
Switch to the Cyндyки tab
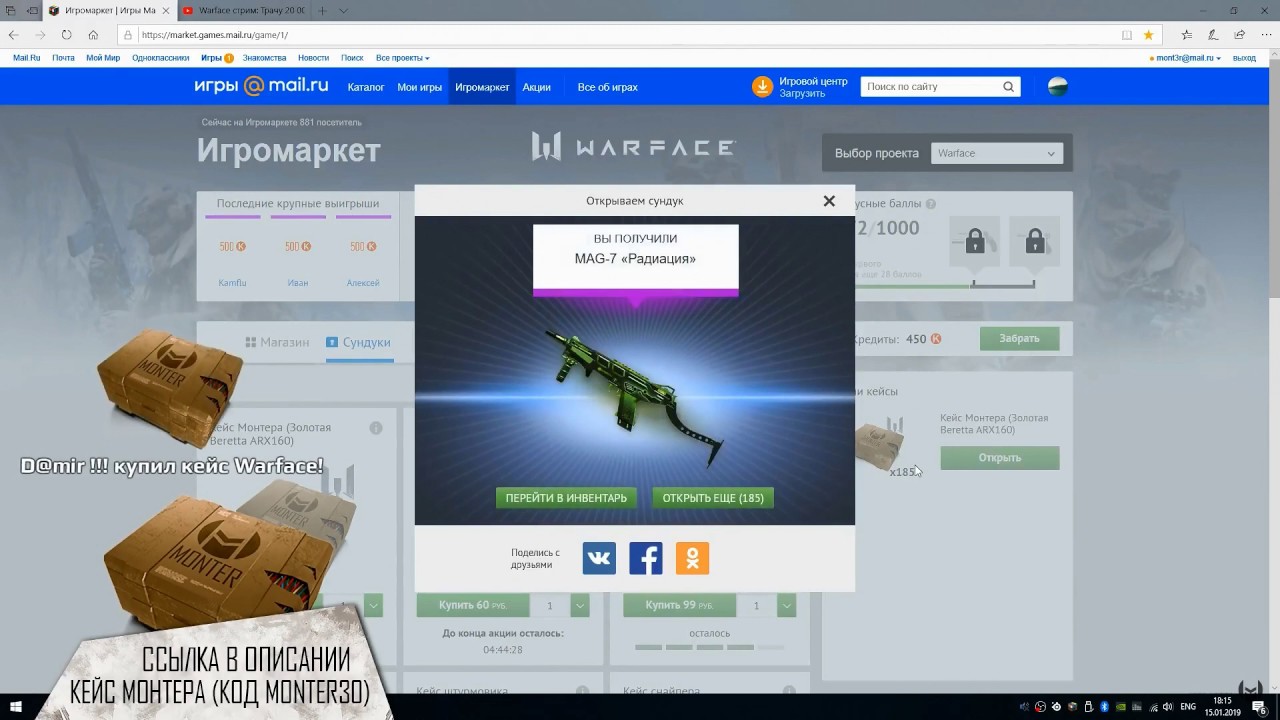point(358,342)
